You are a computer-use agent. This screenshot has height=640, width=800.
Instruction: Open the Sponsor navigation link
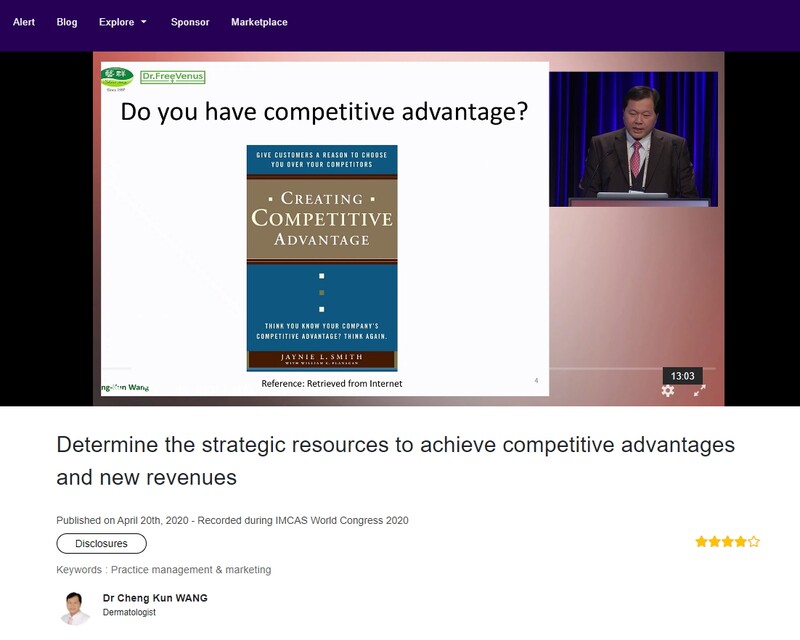pos(190,22)
